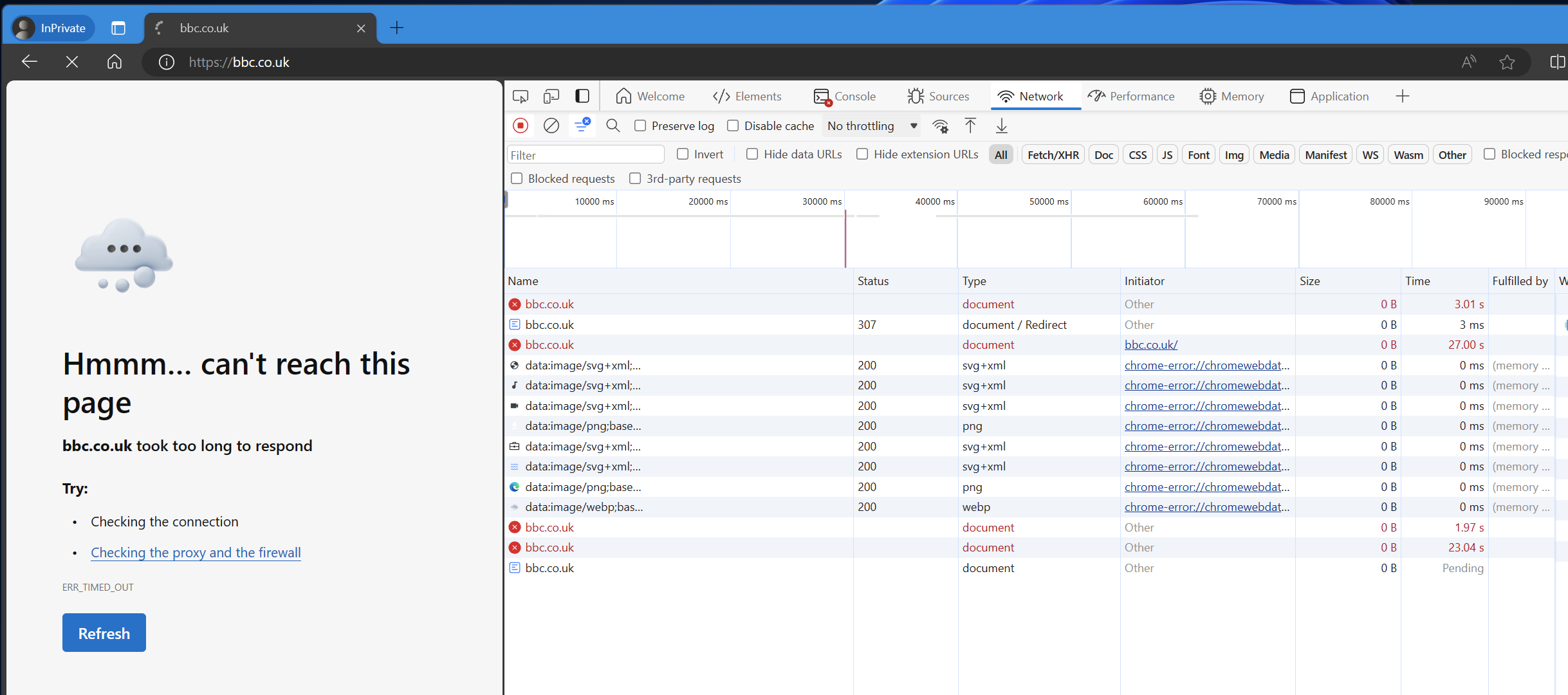
Task: Click the InPrivate profile badge
Action: coord(52,28)
